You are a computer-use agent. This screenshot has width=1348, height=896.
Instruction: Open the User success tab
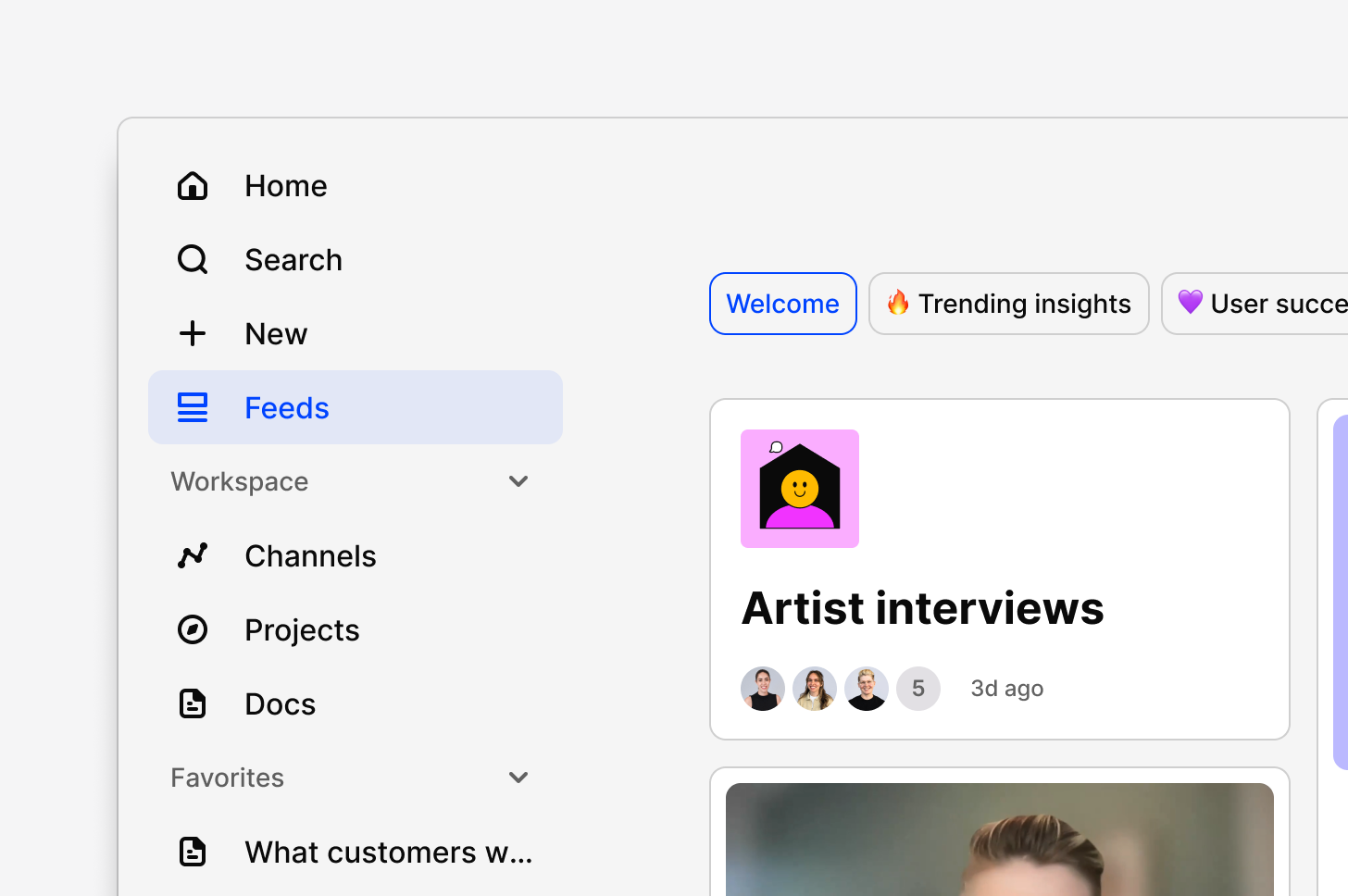click(x=1255, y=304)
